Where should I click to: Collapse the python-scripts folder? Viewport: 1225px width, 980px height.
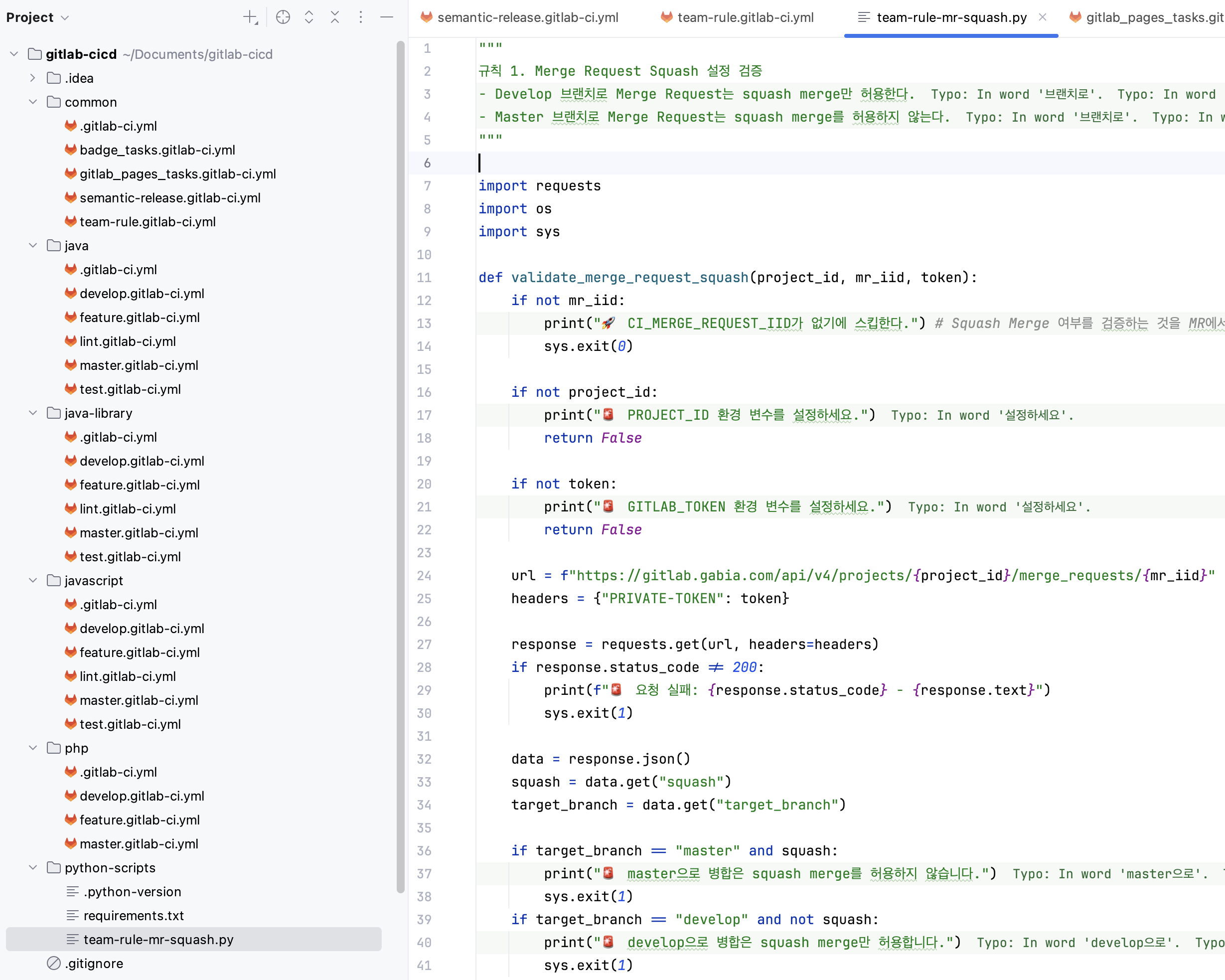click(x=32, y=867)
